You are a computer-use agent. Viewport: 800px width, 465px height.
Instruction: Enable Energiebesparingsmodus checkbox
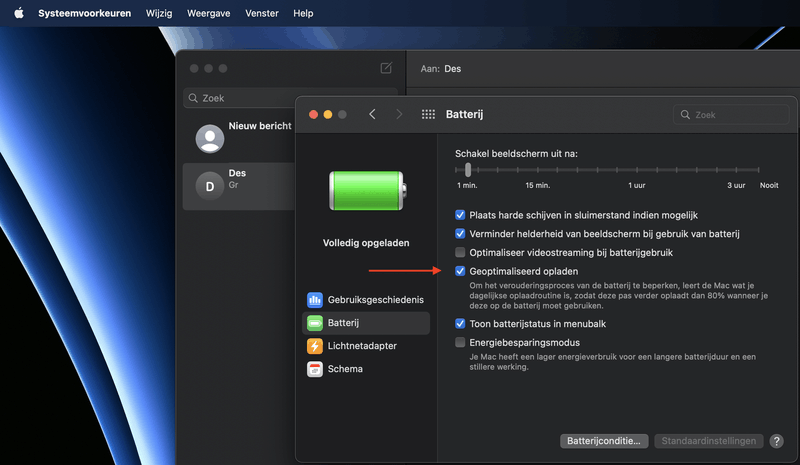[460, 342]
